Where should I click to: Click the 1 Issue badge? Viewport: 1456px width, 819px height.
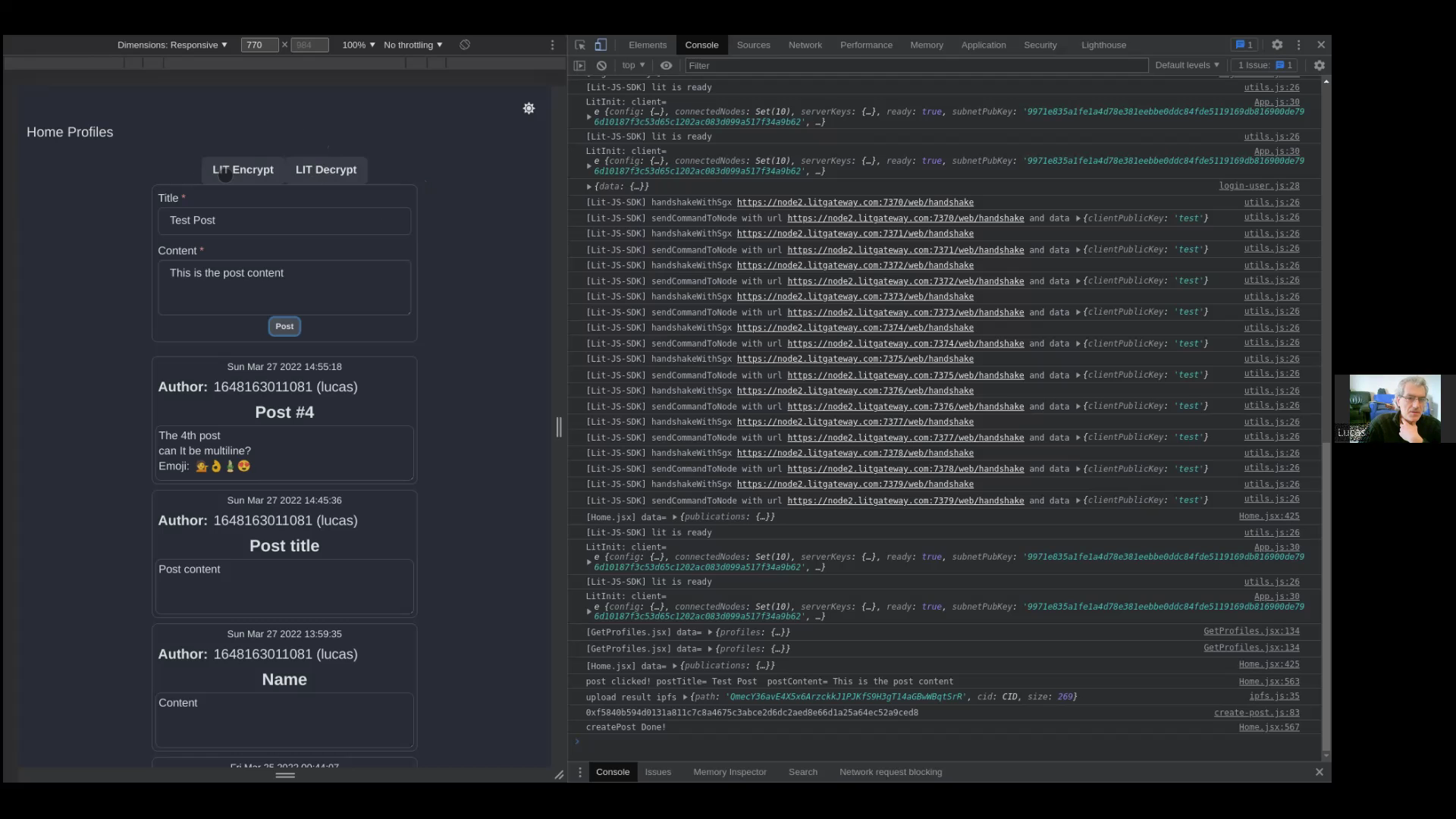click(1265, 65)
